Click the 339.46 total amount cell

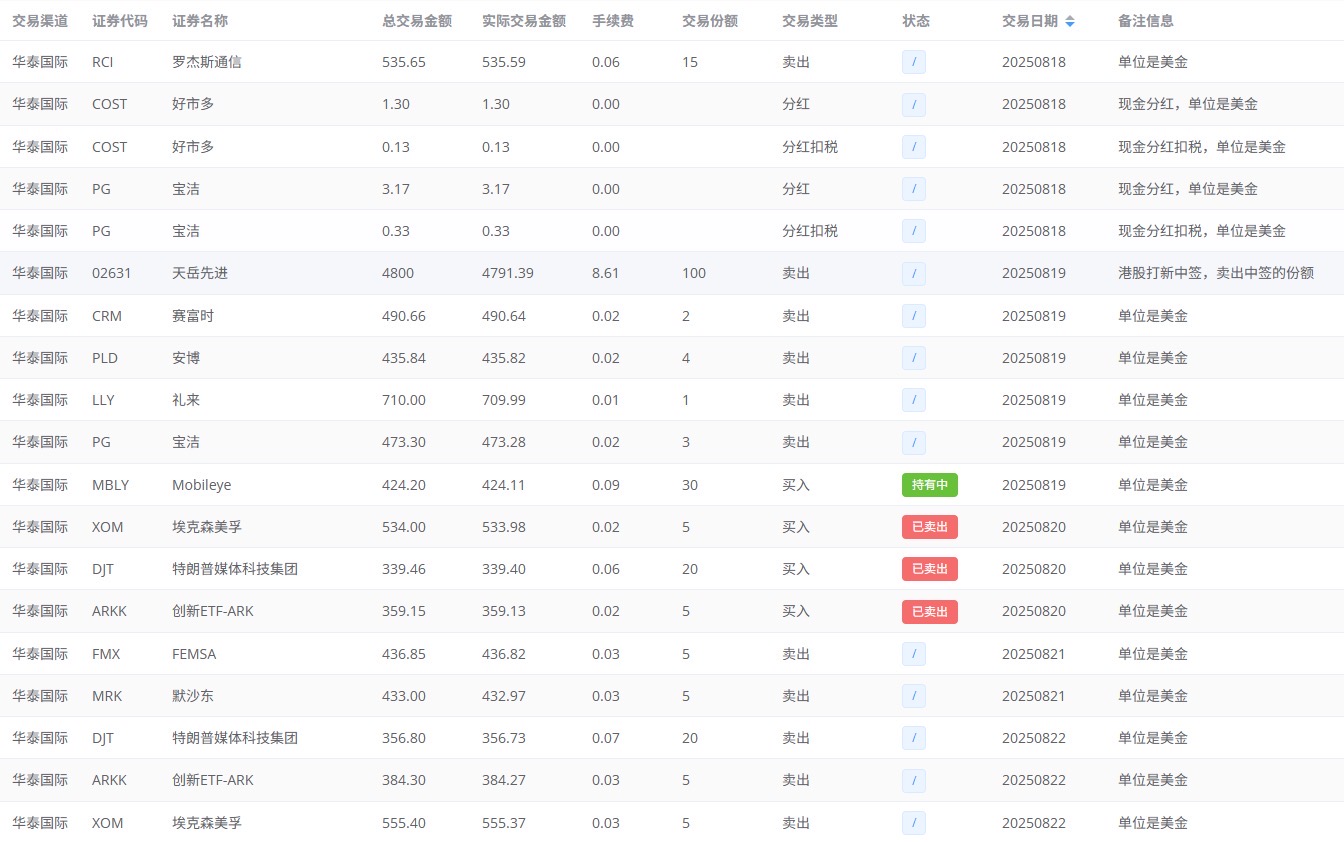[x=404, y=569]
